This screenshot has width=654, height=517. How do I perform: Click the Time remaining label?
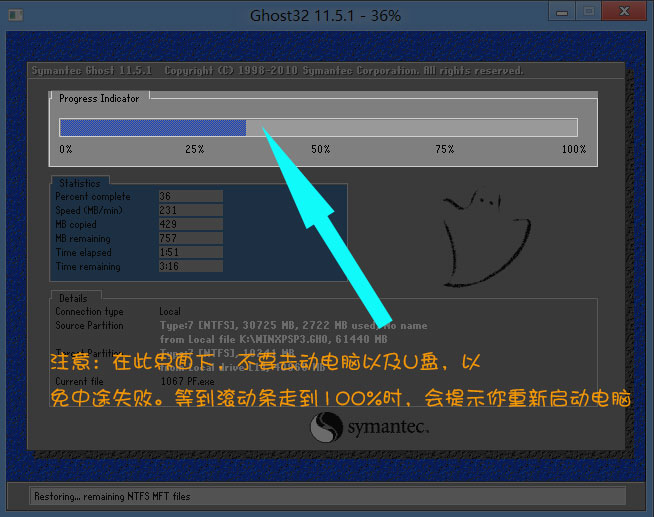point(88,266)
